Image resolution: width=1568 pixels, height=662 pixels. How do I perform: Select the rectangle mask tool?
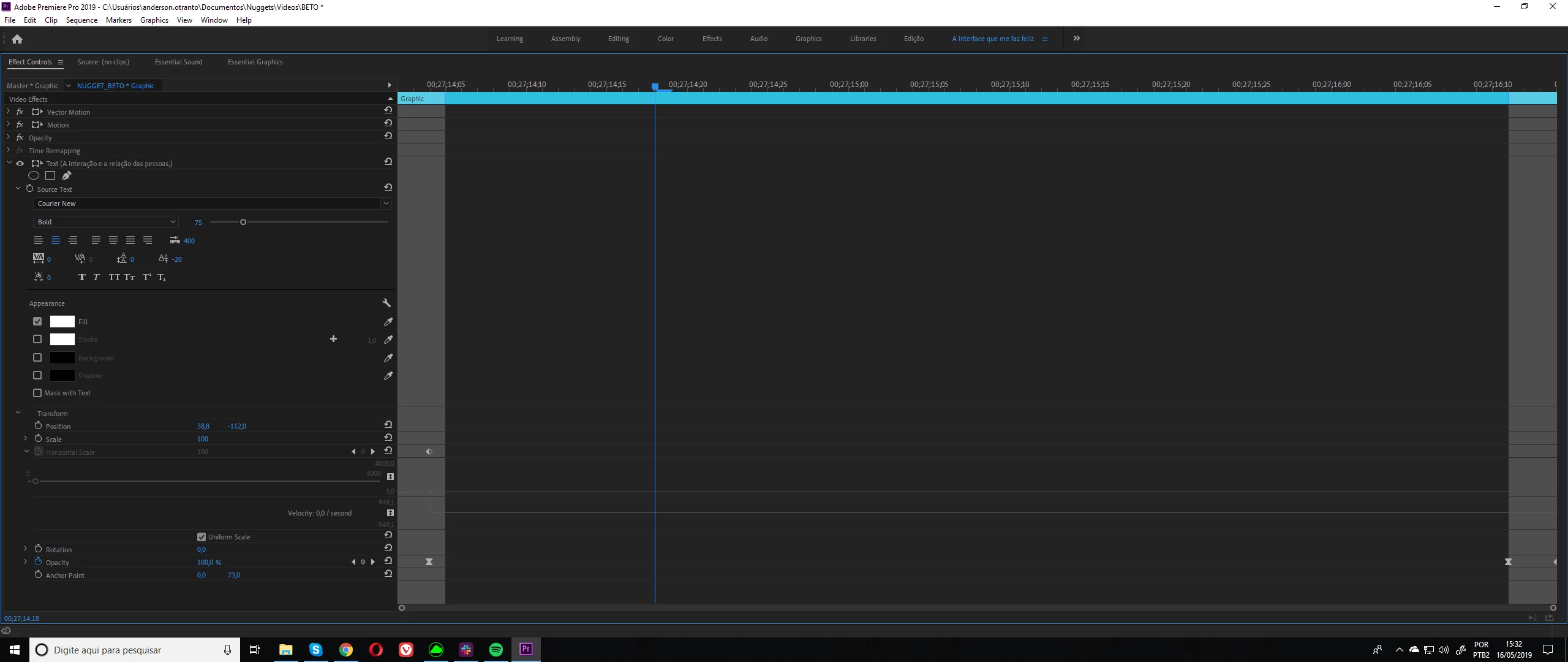coord(50,176)
